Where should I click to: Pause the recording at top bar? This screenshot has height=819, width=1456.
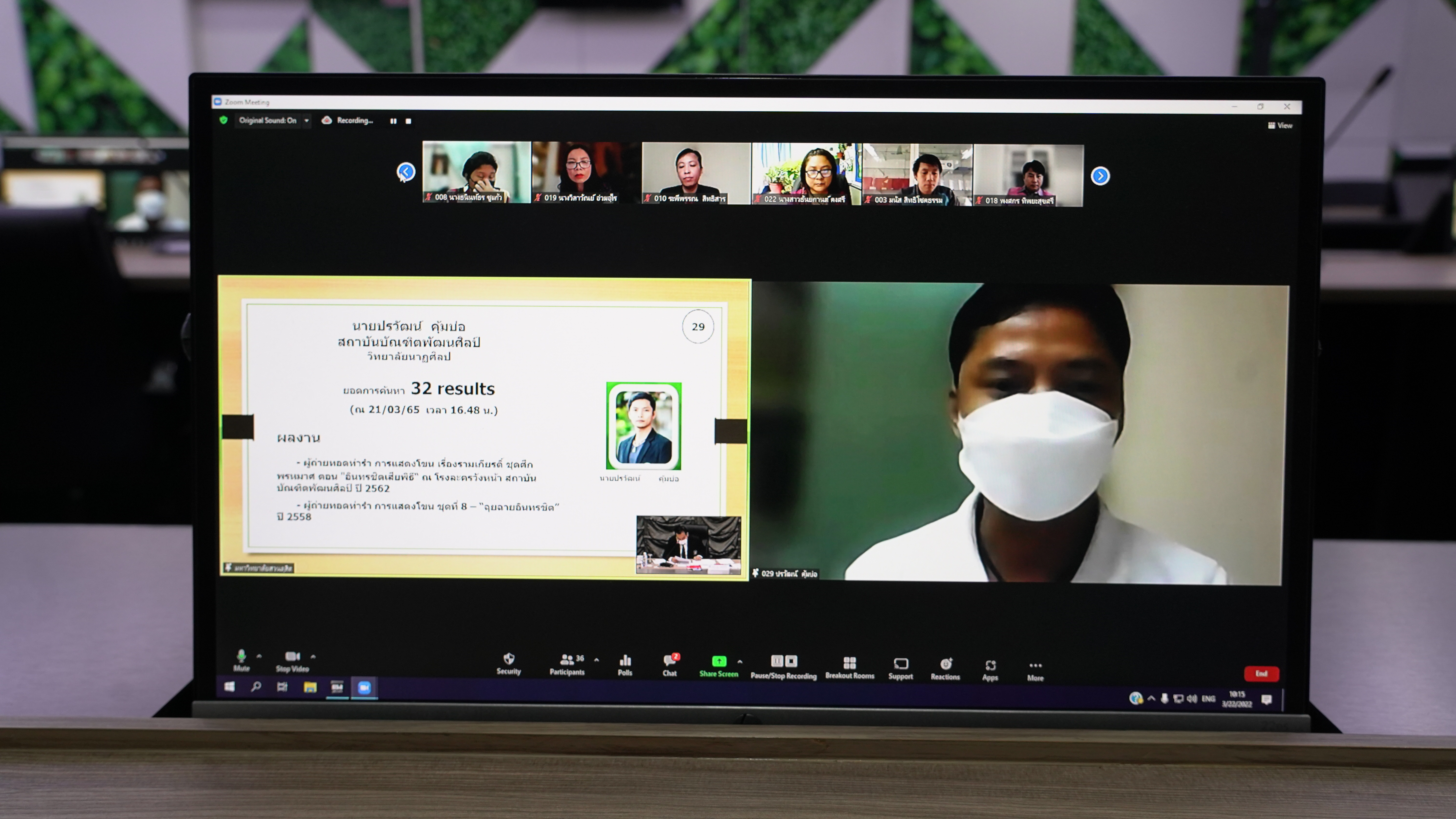click(393, 121)
